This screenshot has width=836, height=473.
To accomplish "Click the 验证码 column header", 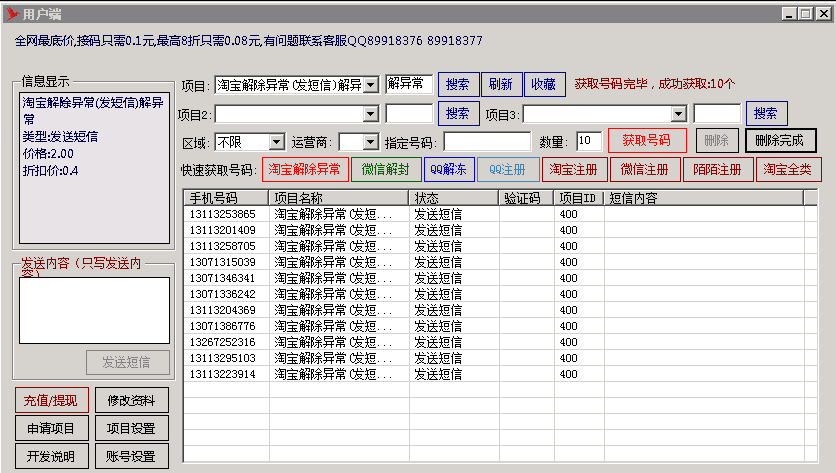I will [x=526, y=198].
